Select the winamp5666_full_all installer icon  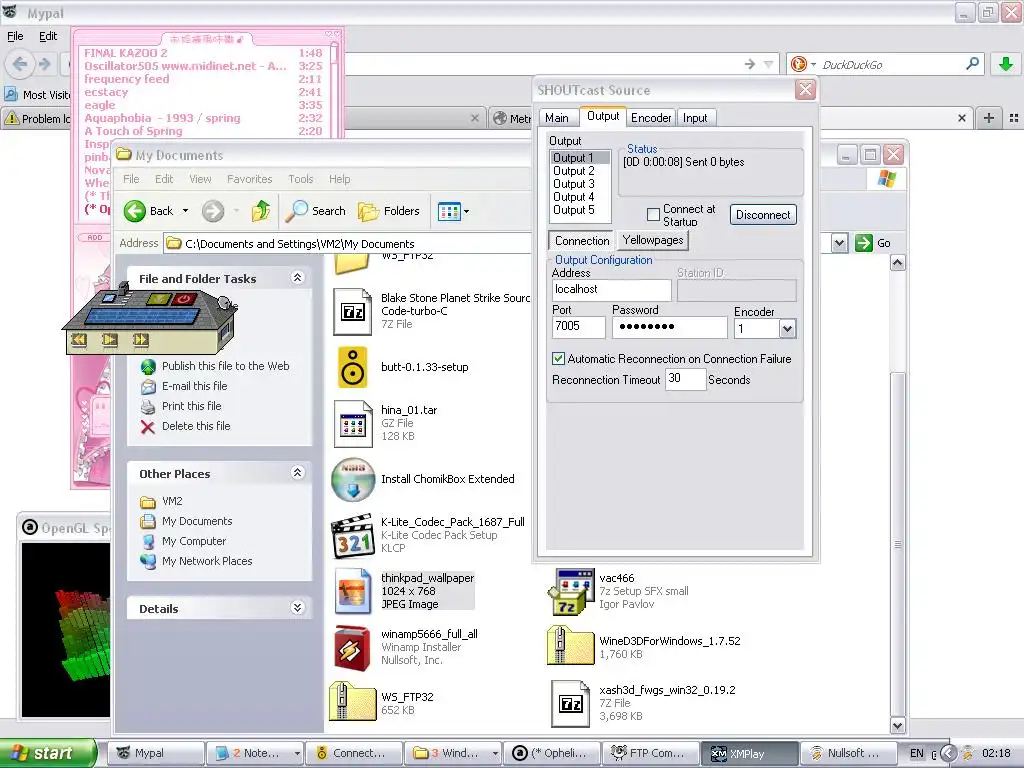(x=353, y=648)
